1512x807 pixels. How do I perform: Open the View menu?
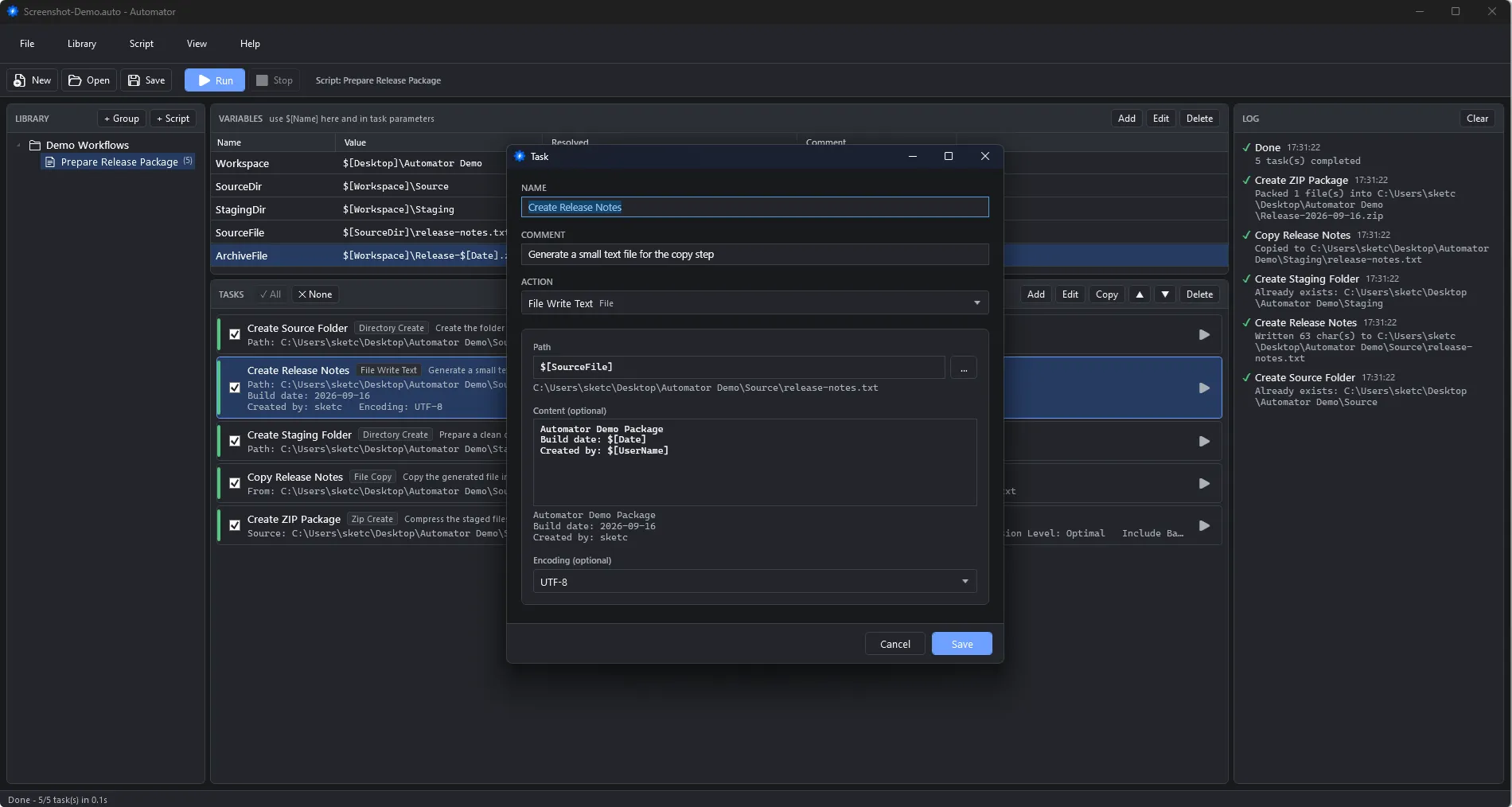(x=197, y=44)
